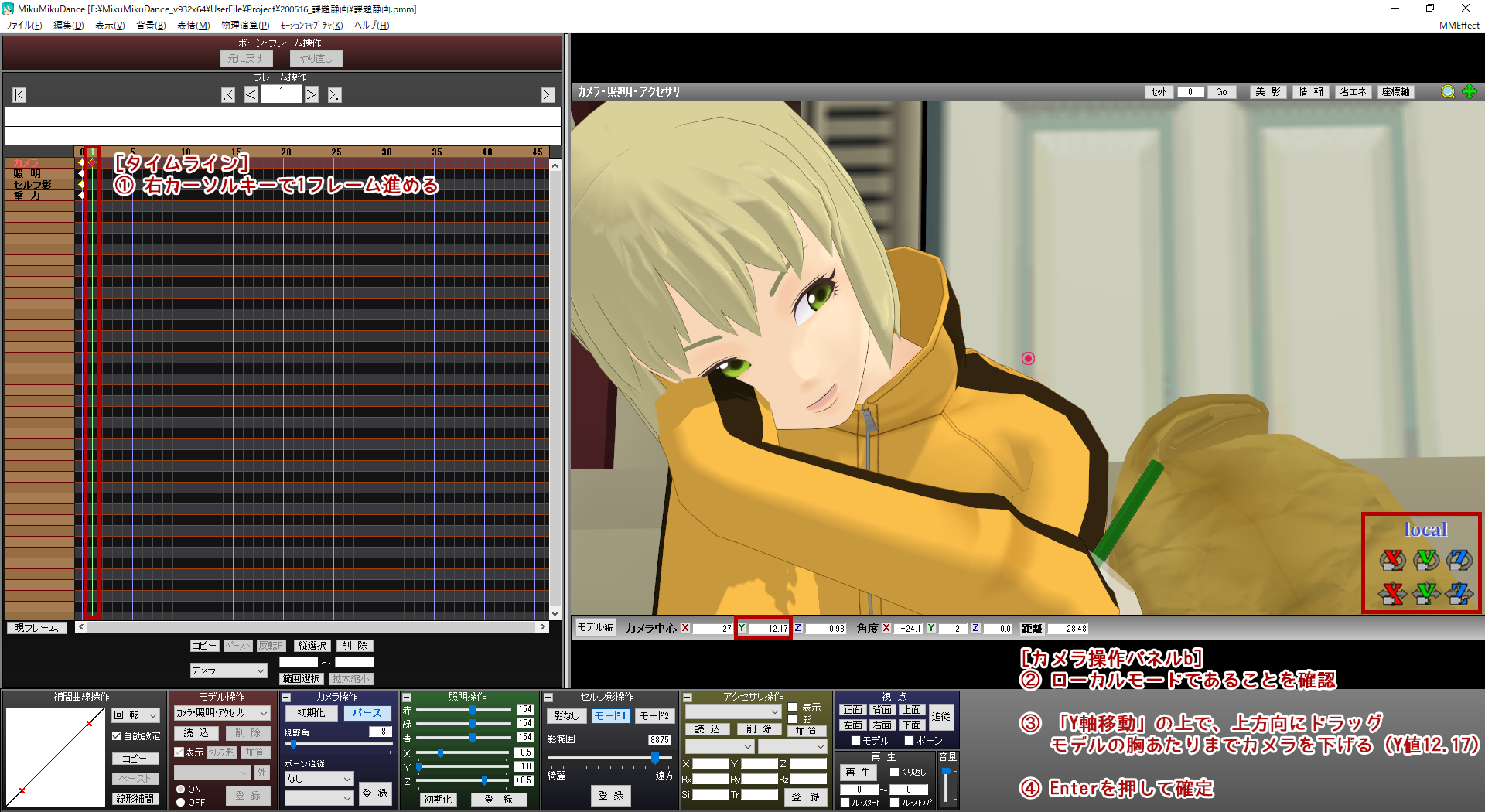Screen dimensions: 1485x812
Task: Open the 表示(V) menu
Action: 110,26
